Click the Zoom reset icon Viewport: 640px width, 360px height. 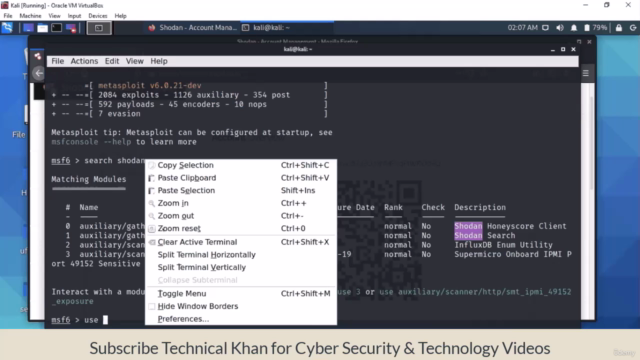coord(152,229)
